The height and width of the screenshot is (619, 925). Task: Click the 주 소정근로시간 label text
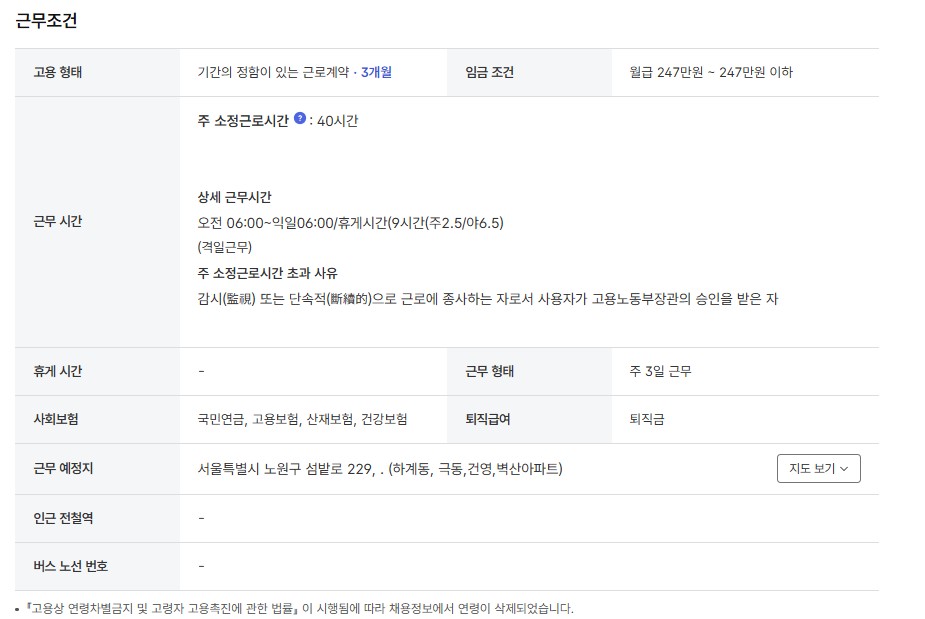coord(243,121)
